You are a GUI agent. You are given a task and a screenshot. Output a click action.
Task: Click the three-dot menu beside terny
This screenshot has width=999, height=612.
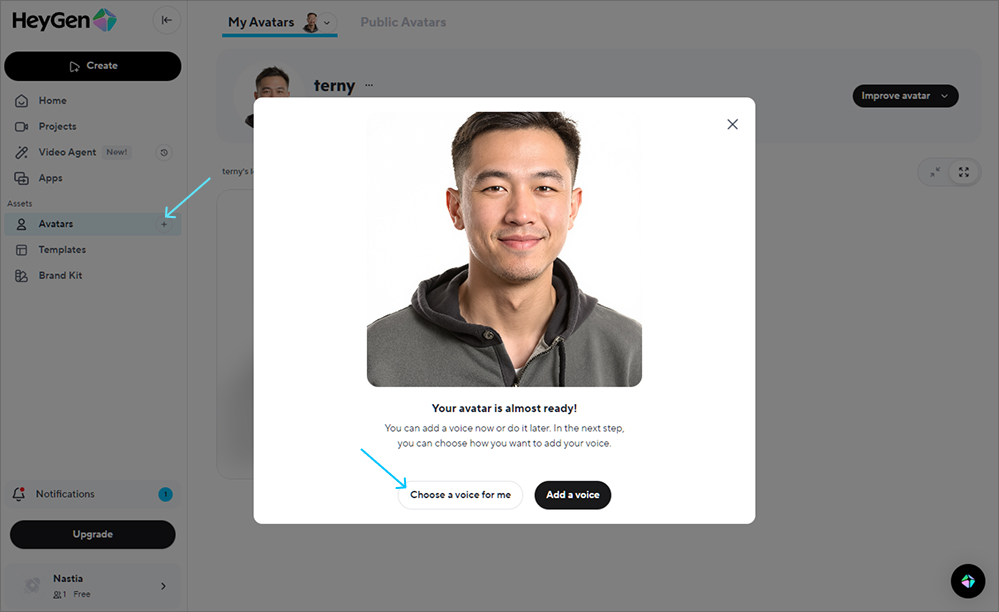(x=369, y=86)
